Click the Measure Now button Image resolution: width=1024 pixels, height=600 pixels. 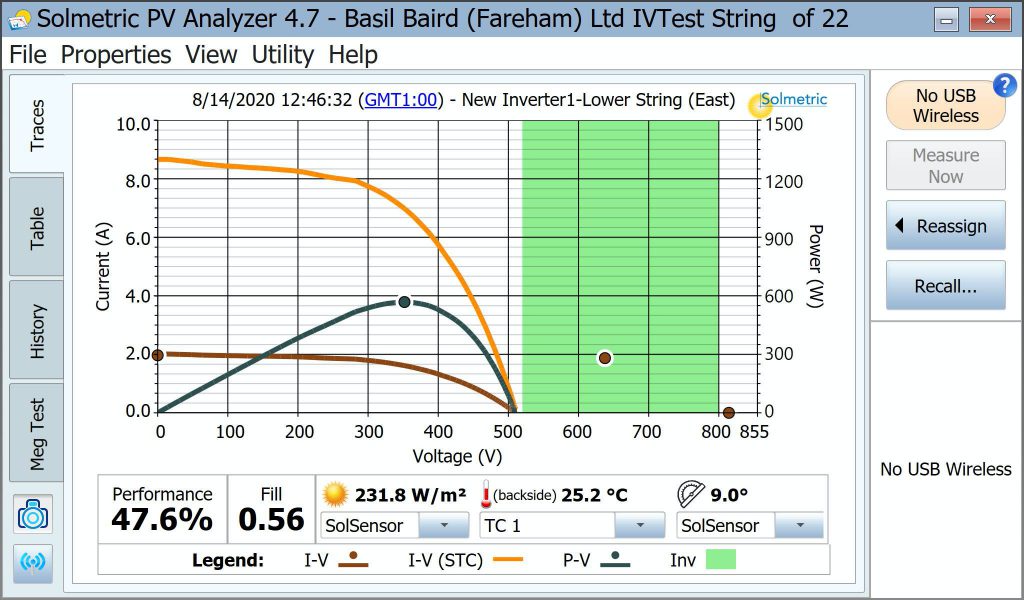point(946,166)
